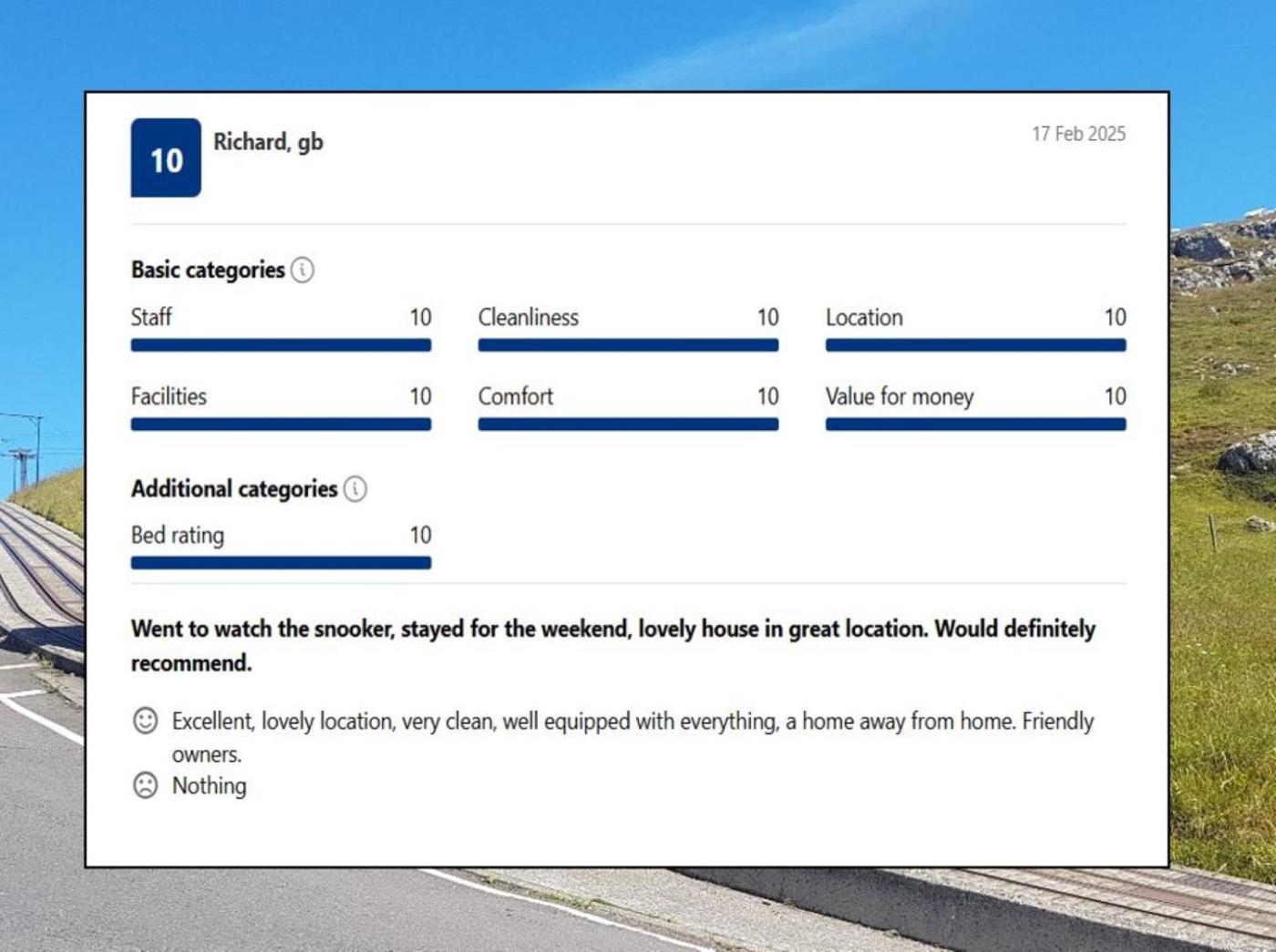Click the Value for money rating bar
Image resolution: width=1276 pixels, height=952 pixels.
[975, 425]
